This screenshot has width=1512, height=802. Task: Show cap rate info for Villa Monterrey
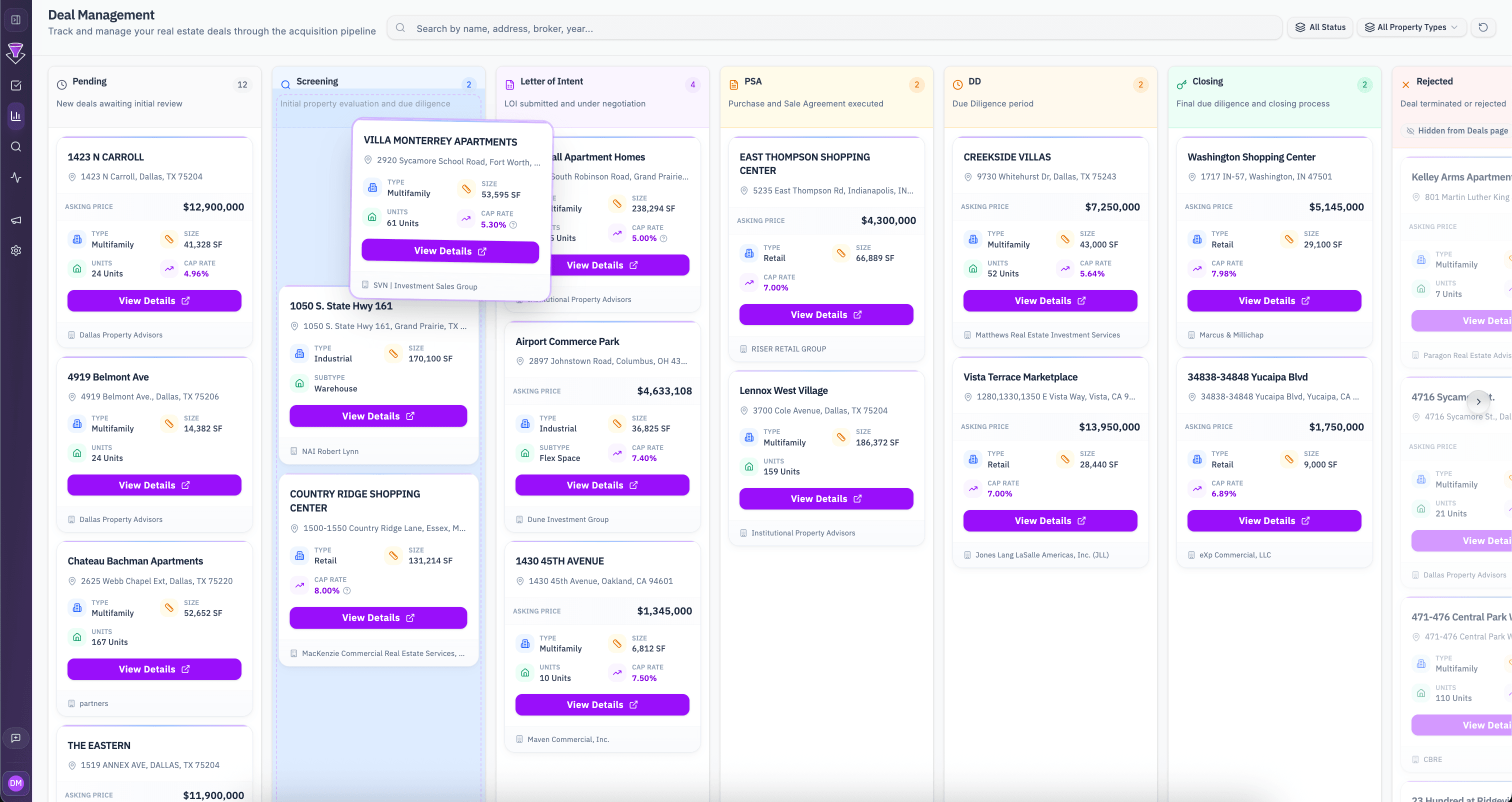[x=513, y=225]
